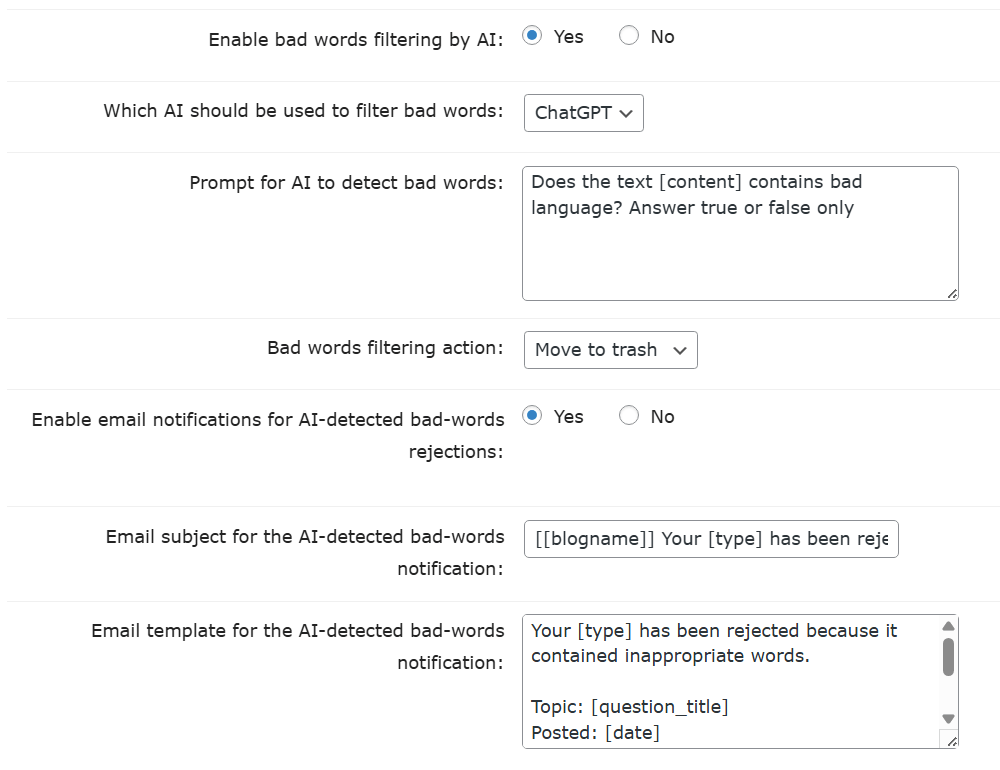Click the 'Enable bad words filtering by AI' label
The height and width of the screenshot is (770, 1000).
coord(356,40)
